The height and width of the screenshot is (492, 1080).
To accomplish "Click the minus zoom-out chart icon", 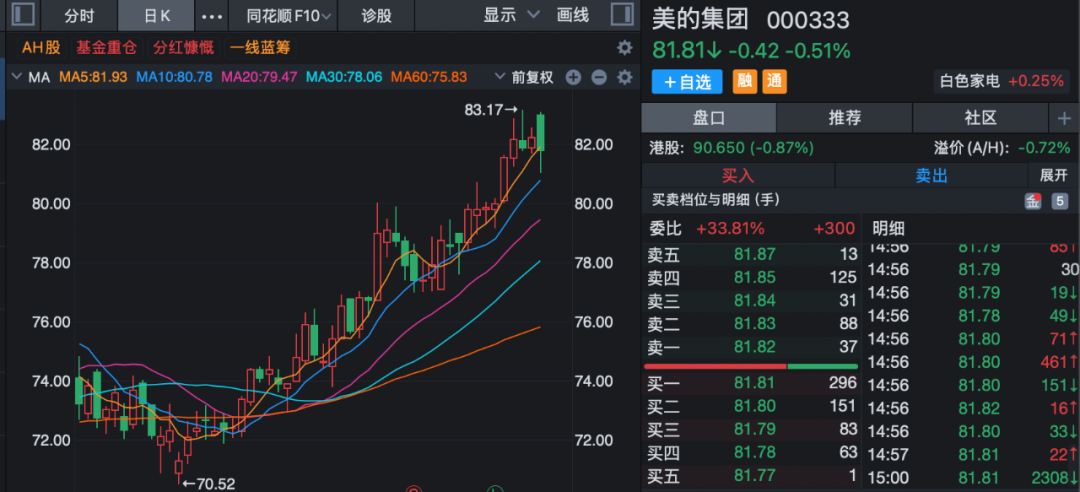I will (599, 78).
